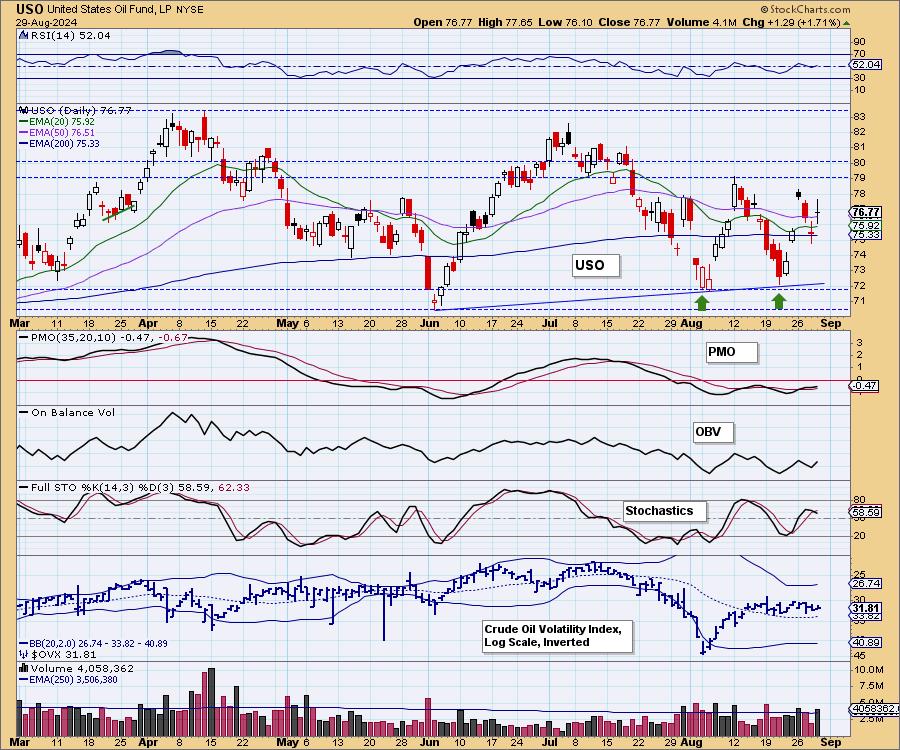Click the 'On Balance Vol' legend label
The image size is (900, 750).
[x=72, y=413]
